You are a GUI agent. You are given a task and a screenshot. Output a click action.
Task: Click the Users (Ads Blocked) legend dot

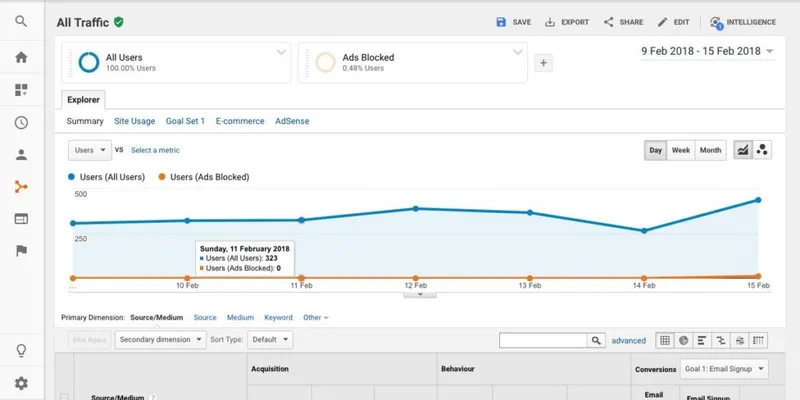162,177
